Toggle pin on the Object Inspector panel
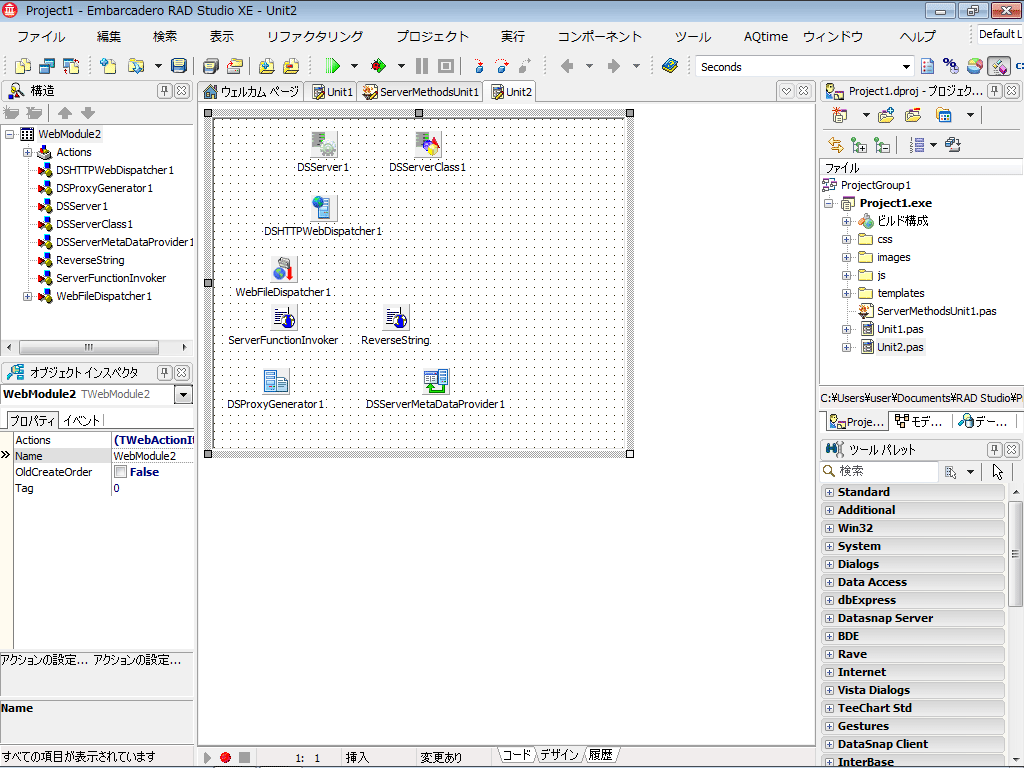This screenshot has height=768, width=1024. (165, 373)
